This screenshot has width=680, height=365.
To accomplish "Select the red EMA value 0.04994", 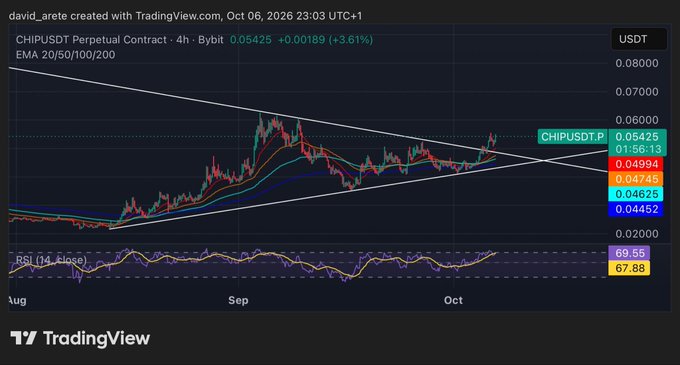I will (636, 164).
